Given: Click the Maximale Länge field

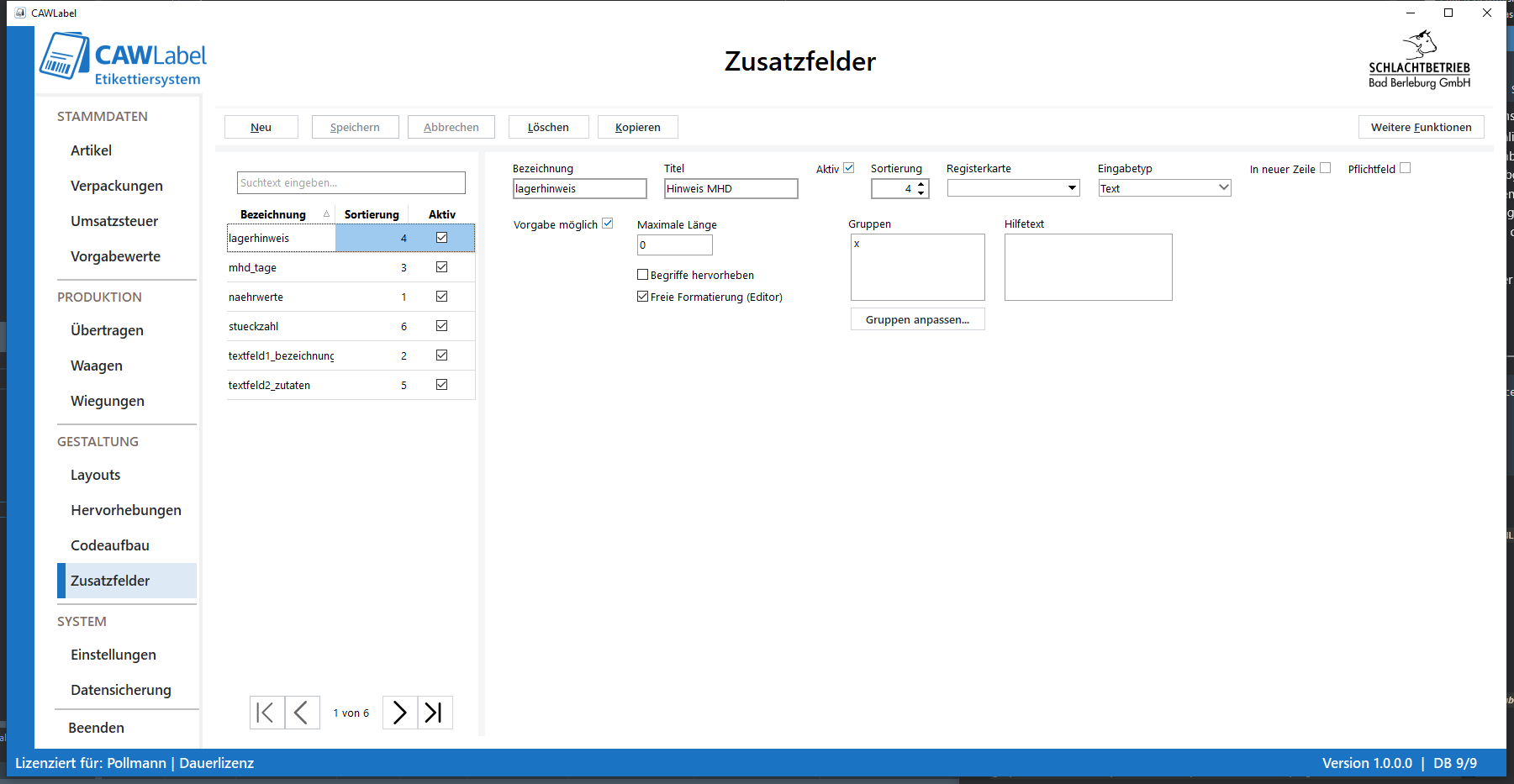Looking at the screenshot, I should point(675,245).
